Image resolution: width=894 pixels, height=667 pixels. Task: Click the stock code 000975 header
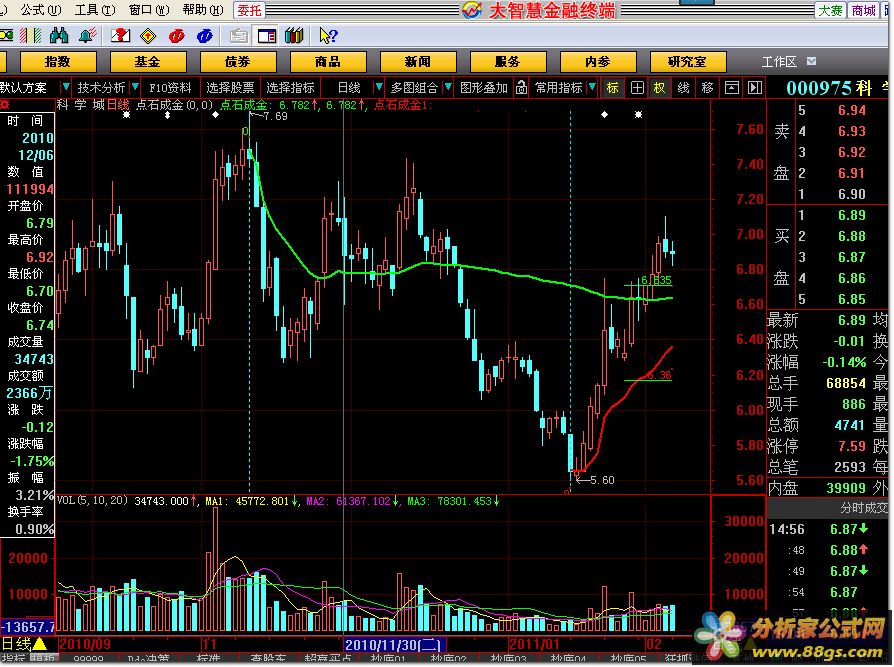click(818, 88)
